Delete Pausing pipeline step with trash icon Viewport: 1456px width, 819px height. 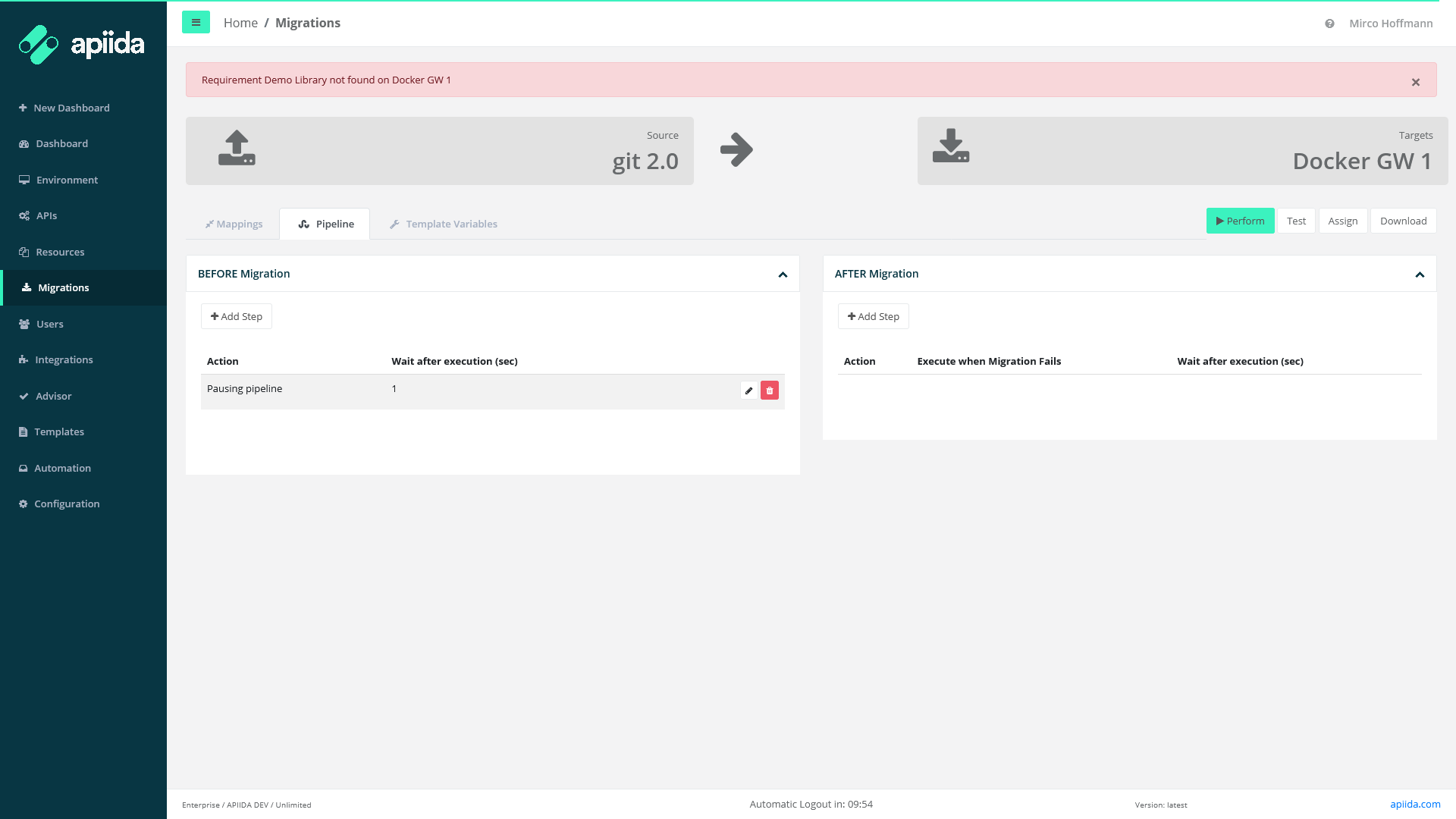tap(770, 391)
